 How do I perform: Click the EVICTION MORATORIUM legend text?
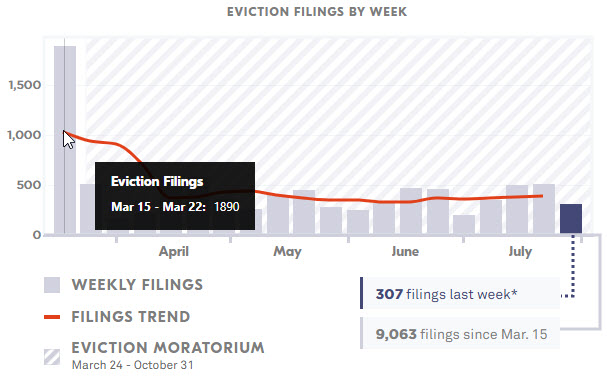(x=168, y=348)
